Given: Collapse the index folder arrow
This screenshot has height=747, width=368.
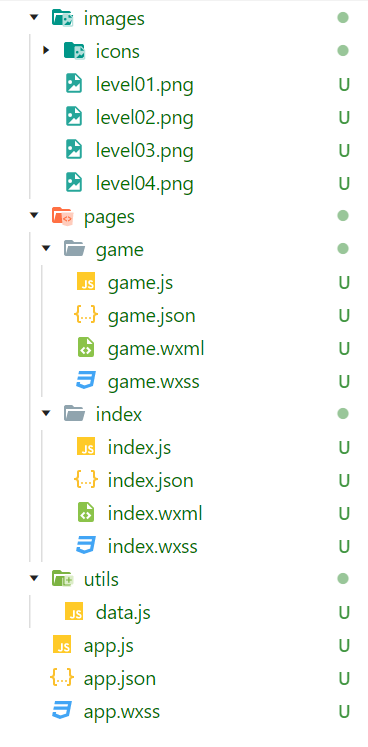Looking at the screenshot, I should tap(46, 414).
